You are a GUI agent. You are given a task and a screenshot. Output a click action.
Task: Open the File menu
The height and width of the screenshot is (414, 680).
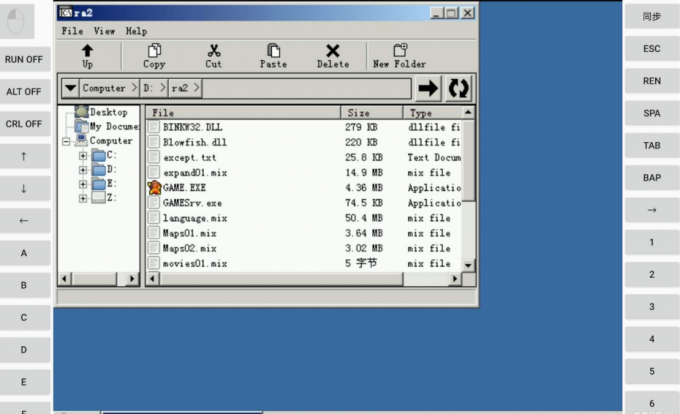72,31
